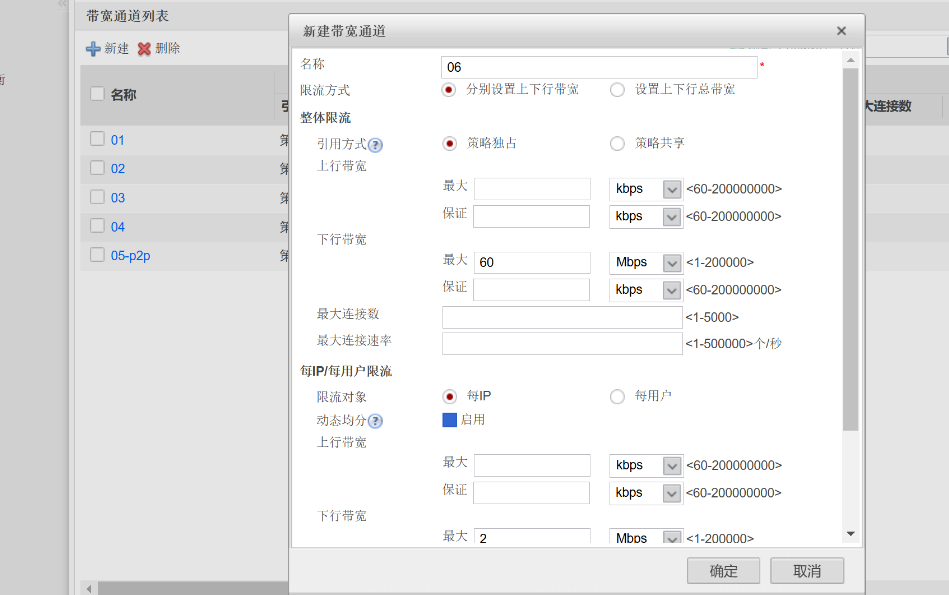
Task: Toggle the 启用 dynamic sharing checkbox
Action: click(x=450, y=420)
